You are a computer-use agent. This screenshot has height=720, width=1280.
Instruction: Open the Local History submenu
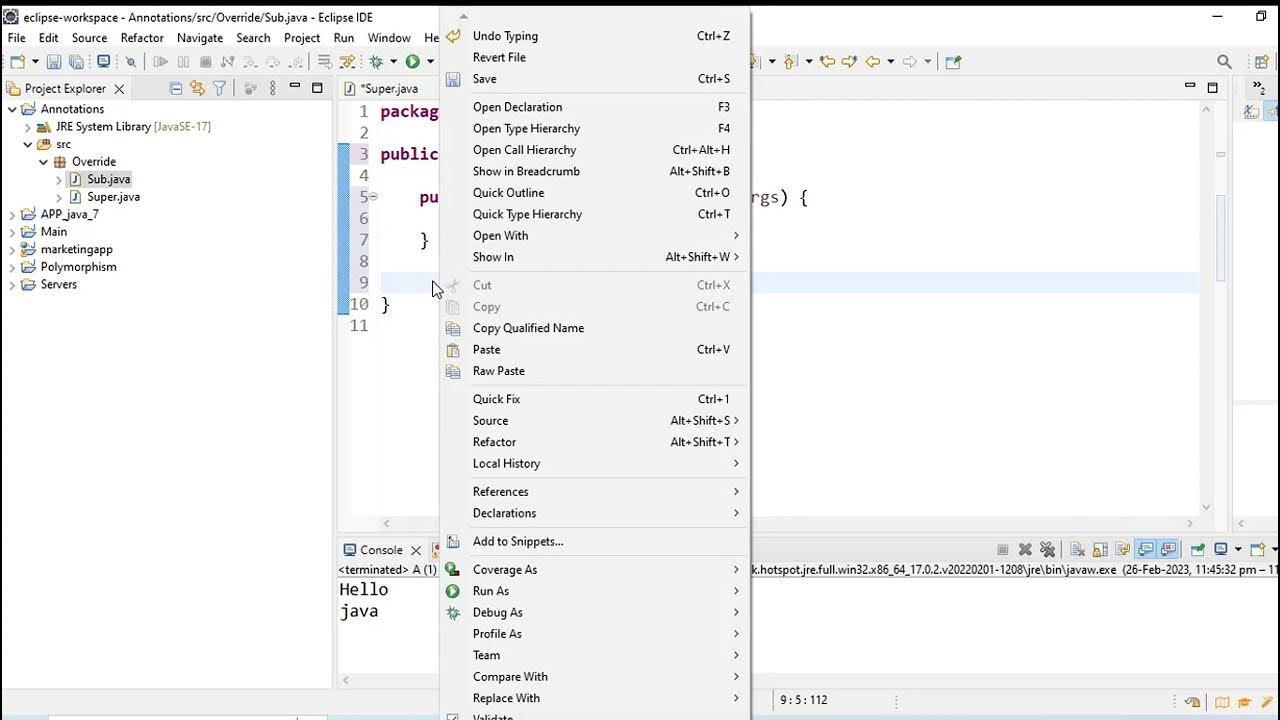[x=595, y=463]
